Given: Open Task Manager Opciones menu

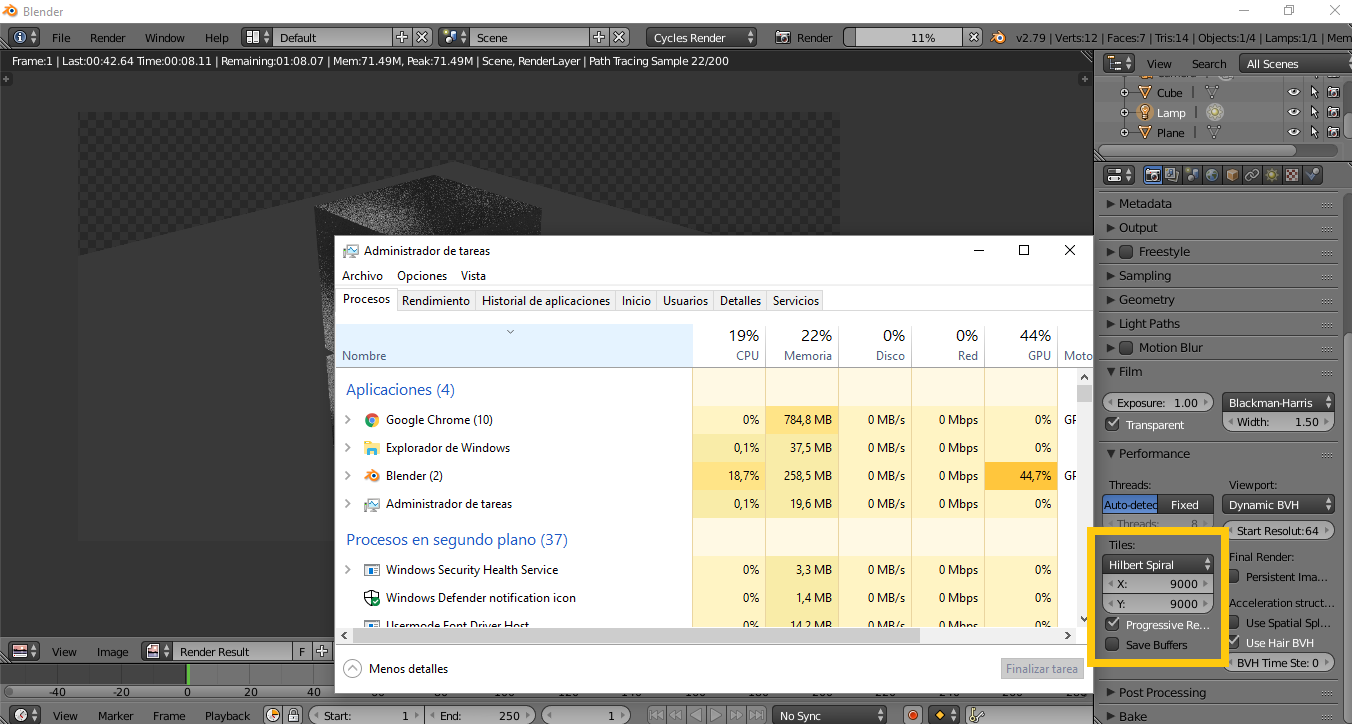Looking at the screenshot, I should [x=422, y=275].
